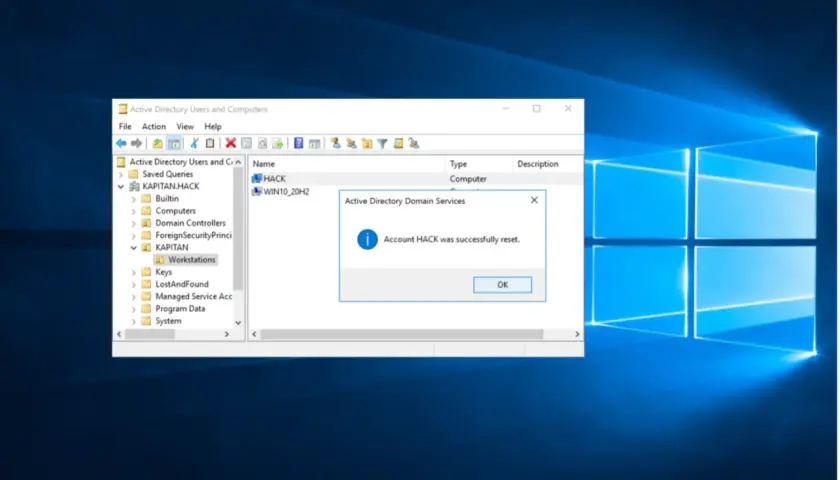Viewport: 840px width, 480px height.
Task: Click the Cut scissors icon
Action: 194,143
